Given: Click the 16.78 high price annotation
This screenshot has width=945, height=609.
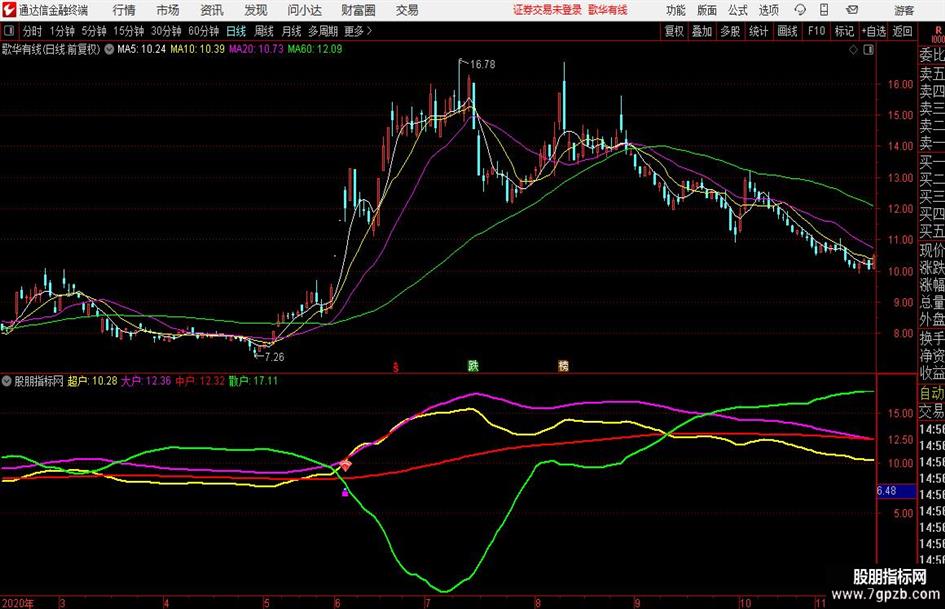Looking at the screenshot, I should tap(482, 65).
